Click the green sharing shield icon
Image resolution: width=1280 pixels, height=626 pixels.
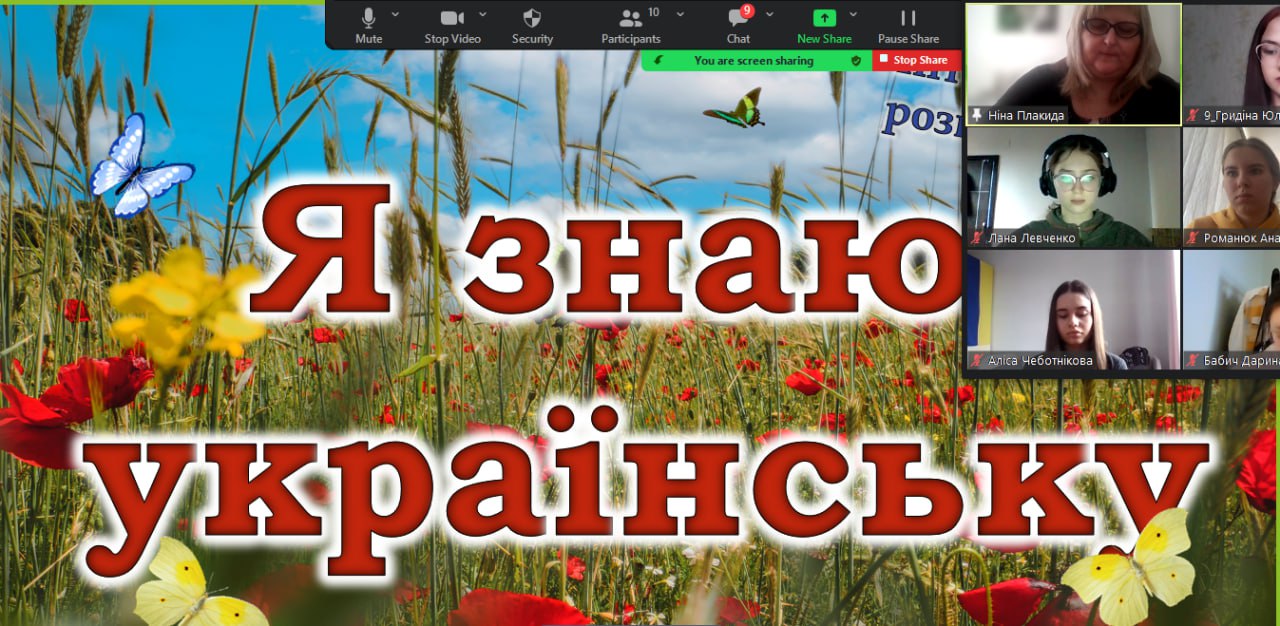pos(855,61)
